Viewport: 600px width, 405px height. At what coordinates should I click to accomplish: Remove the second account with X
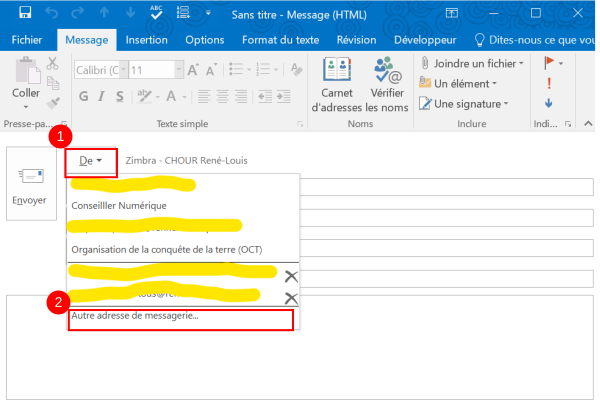291,298
